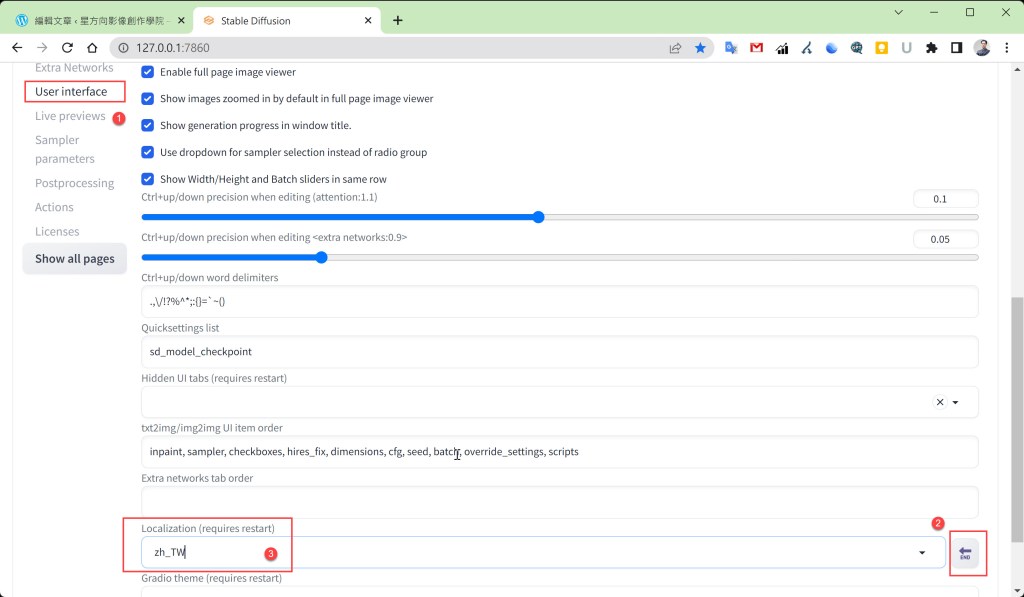The width and height of the screenshot is (1024, 597).
Task: Uncheck Enable full page image viewer
Action: click(x=148, y=72)
